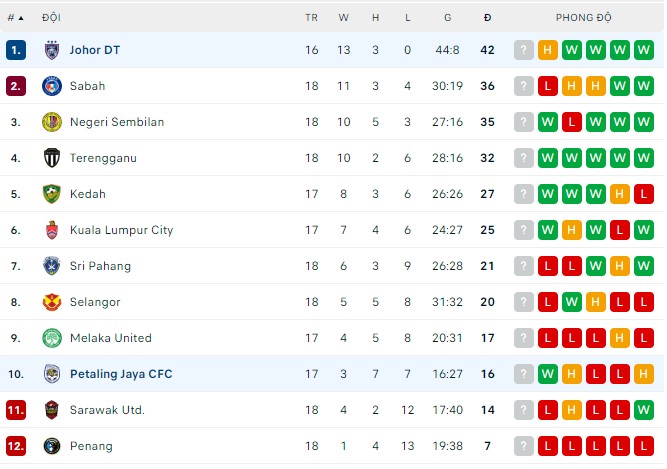This screenshot has height=469, width=667.
Task: Click the Negeri Sembilan club badge
Action: (52, 122)
